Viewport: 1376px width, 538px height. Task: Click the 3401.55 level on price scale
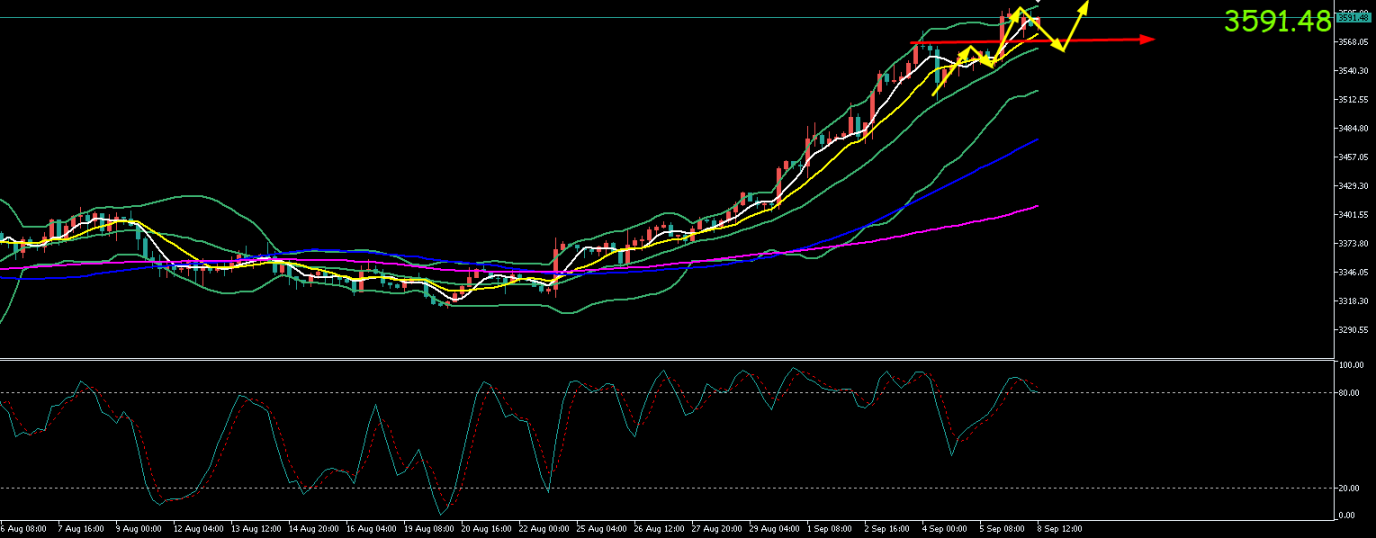[x=1352, y=215]
